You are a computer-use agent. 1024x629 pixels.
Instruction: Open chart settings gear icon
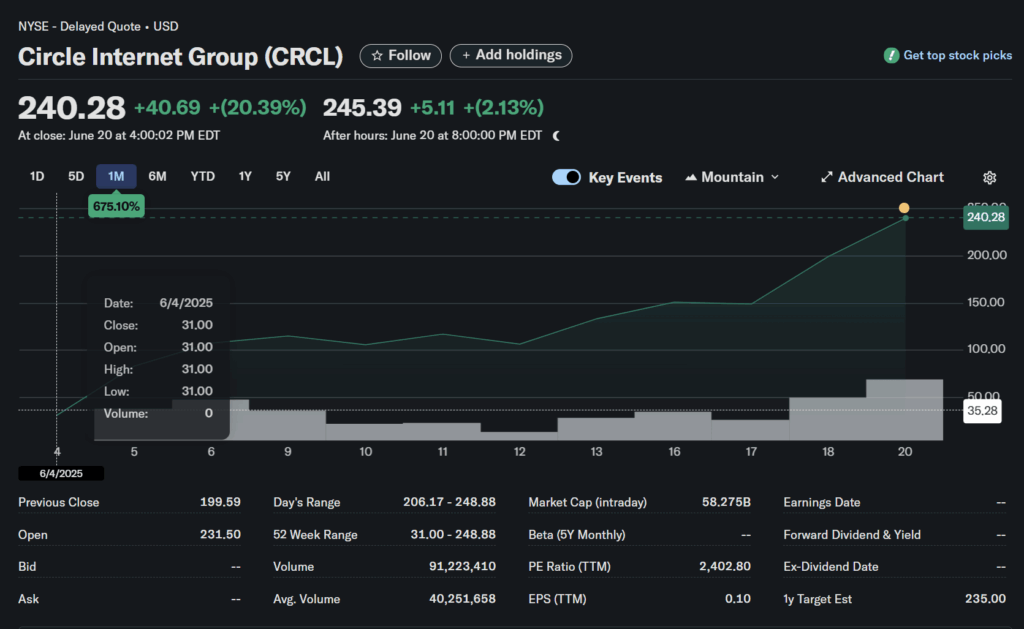tap(989, 178)
